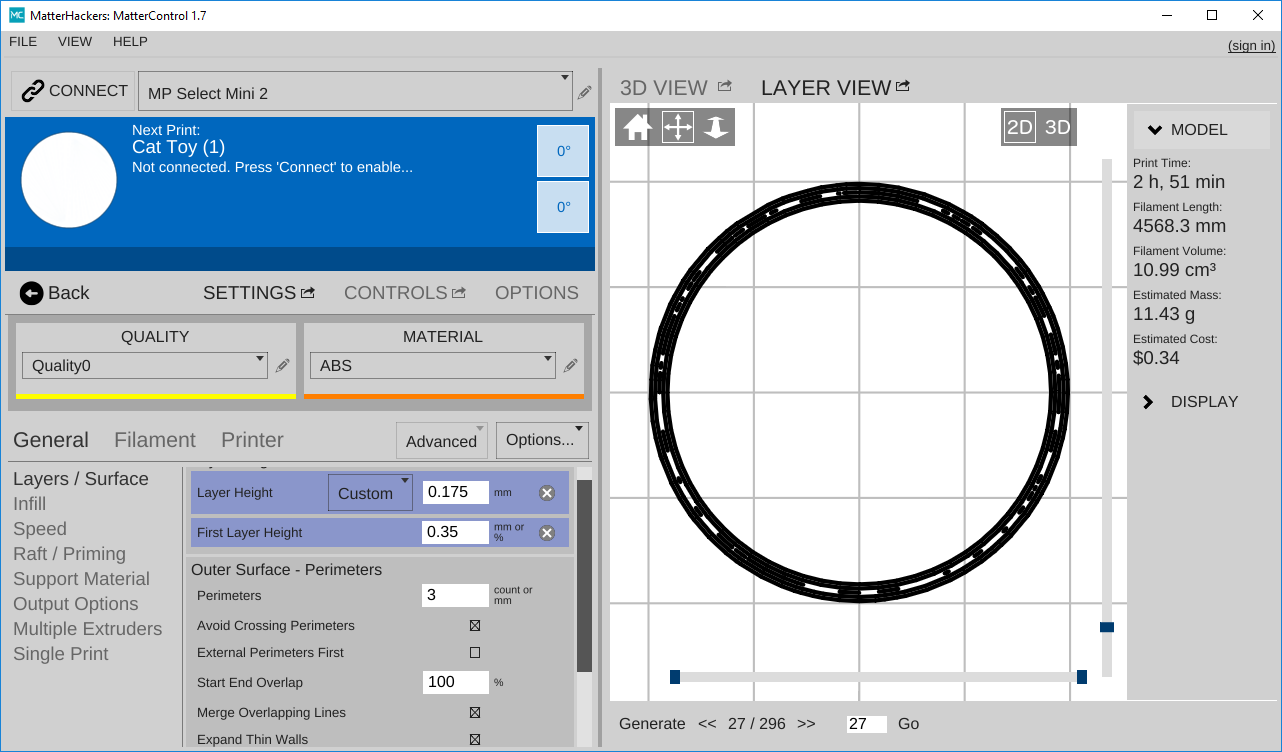Screen dimensions: 1282x752
Task: Open the MP Select Mini 2 printer dropdown
Action: point(355,92)
